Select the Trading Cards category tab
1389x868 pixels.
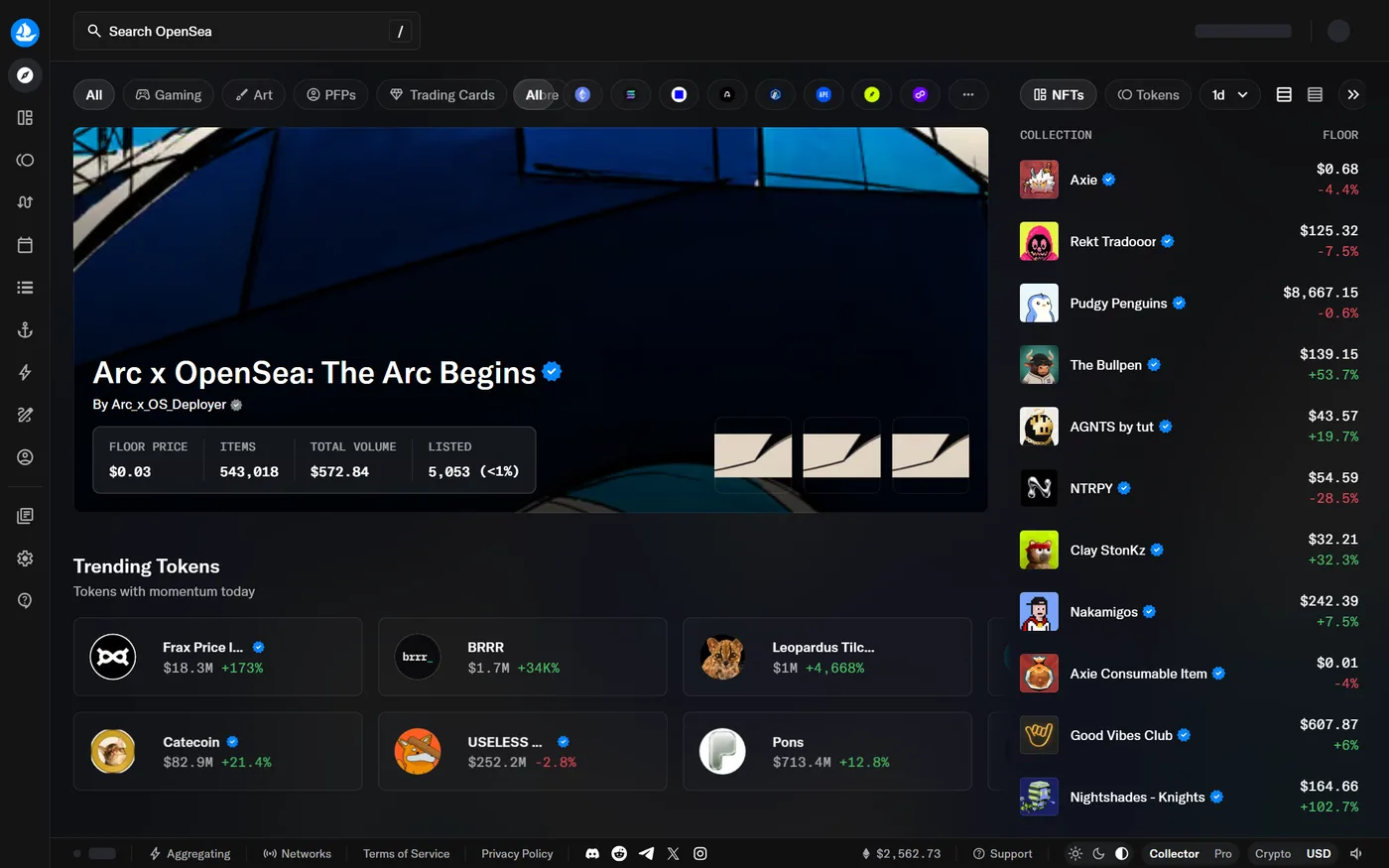coord(442,95)
